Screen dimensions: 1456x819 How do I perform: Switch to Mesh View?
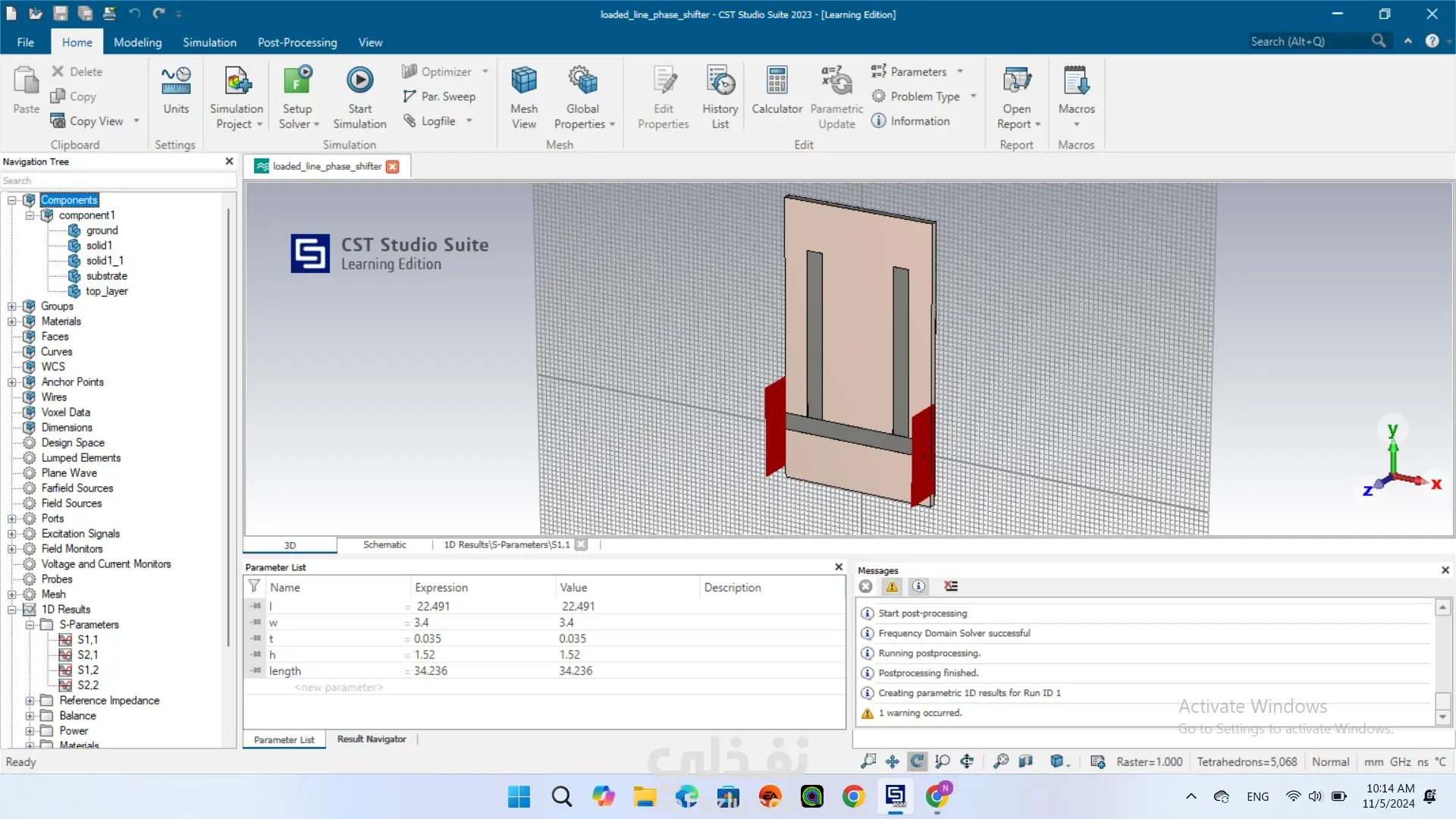point(524,98)
